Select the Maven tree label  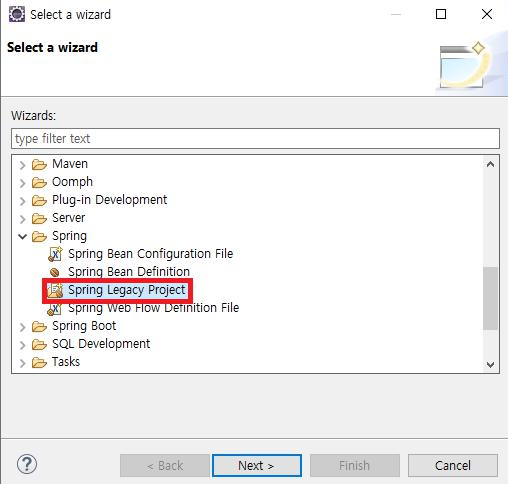point(70,164)
